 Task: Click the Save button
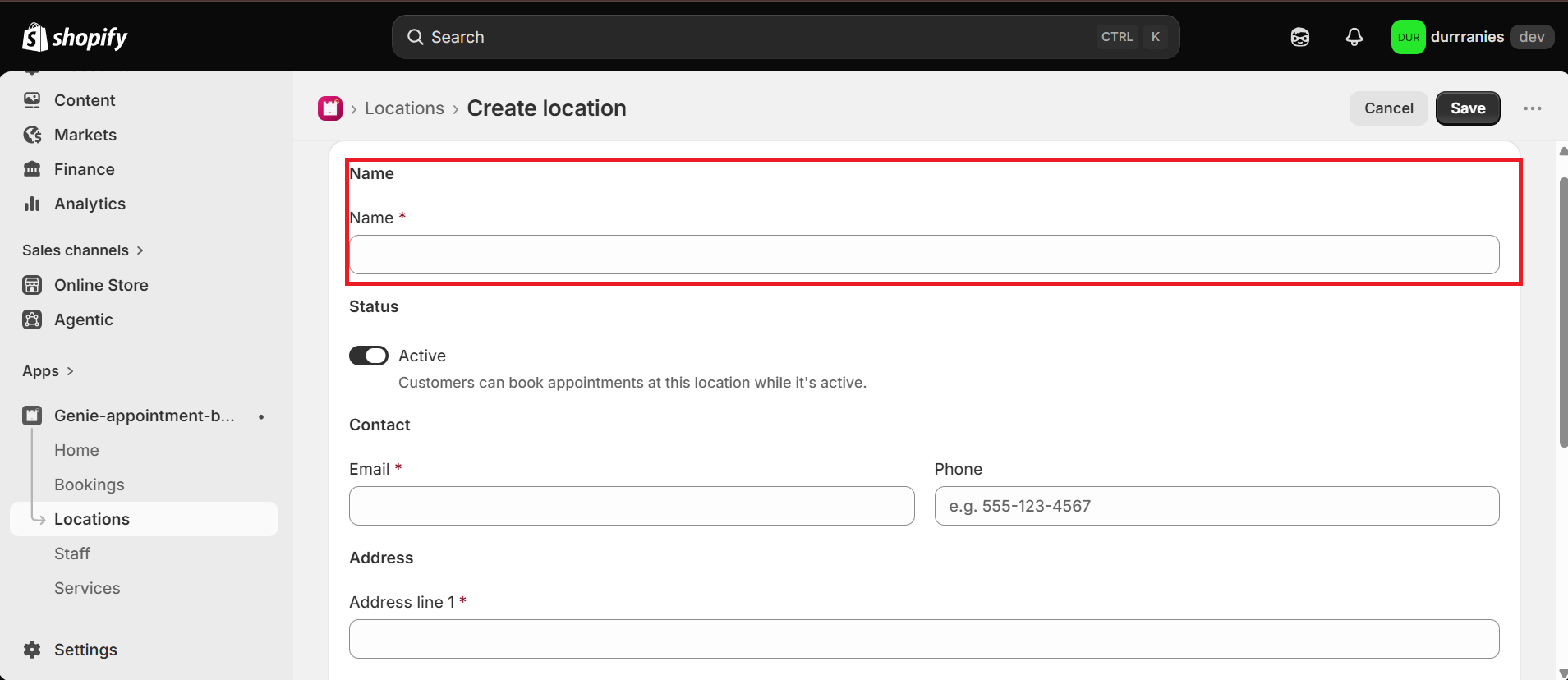point(1468,108)
